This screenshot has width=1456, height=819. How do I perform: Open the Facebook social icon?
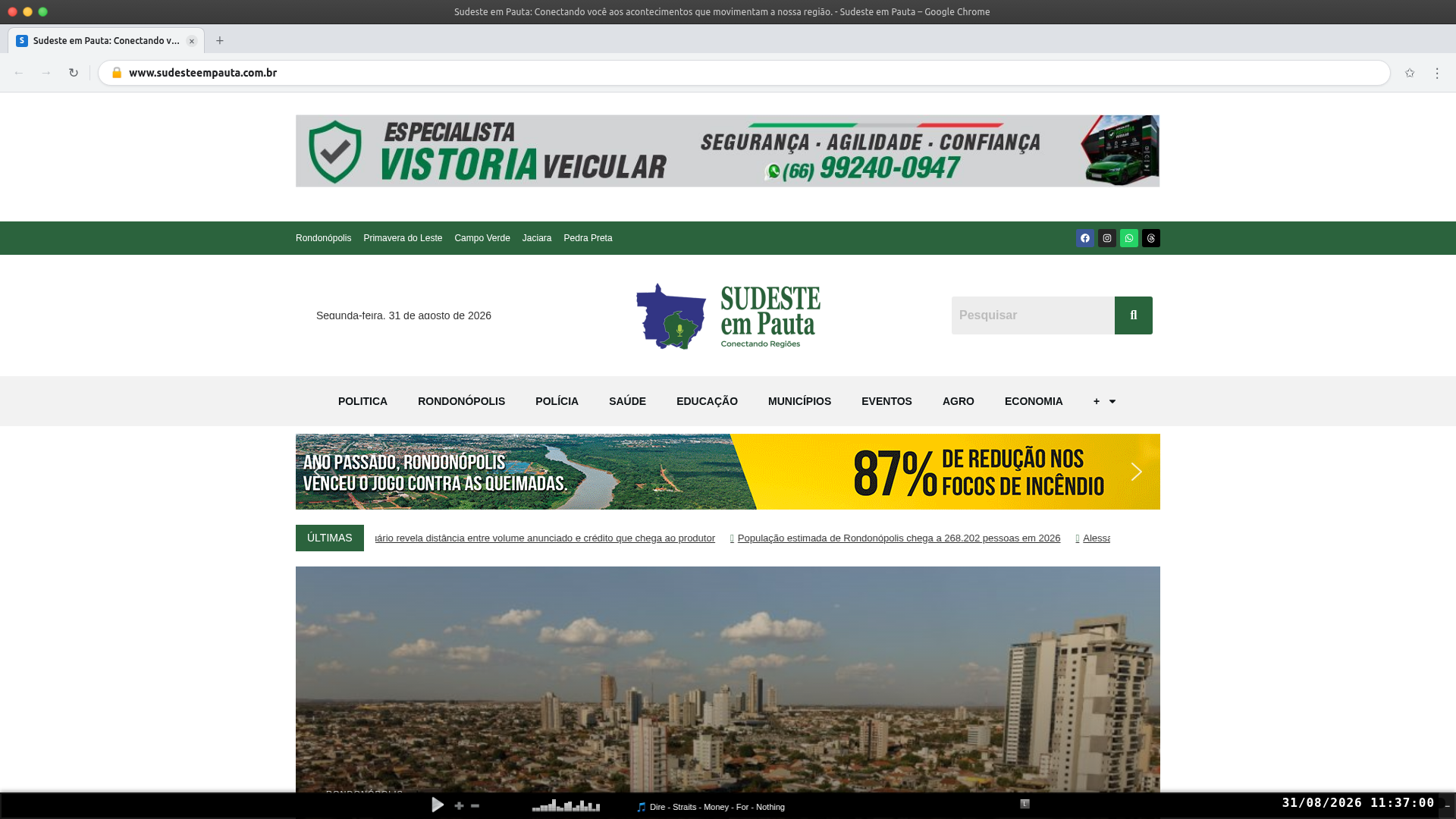click(1085, 238)
